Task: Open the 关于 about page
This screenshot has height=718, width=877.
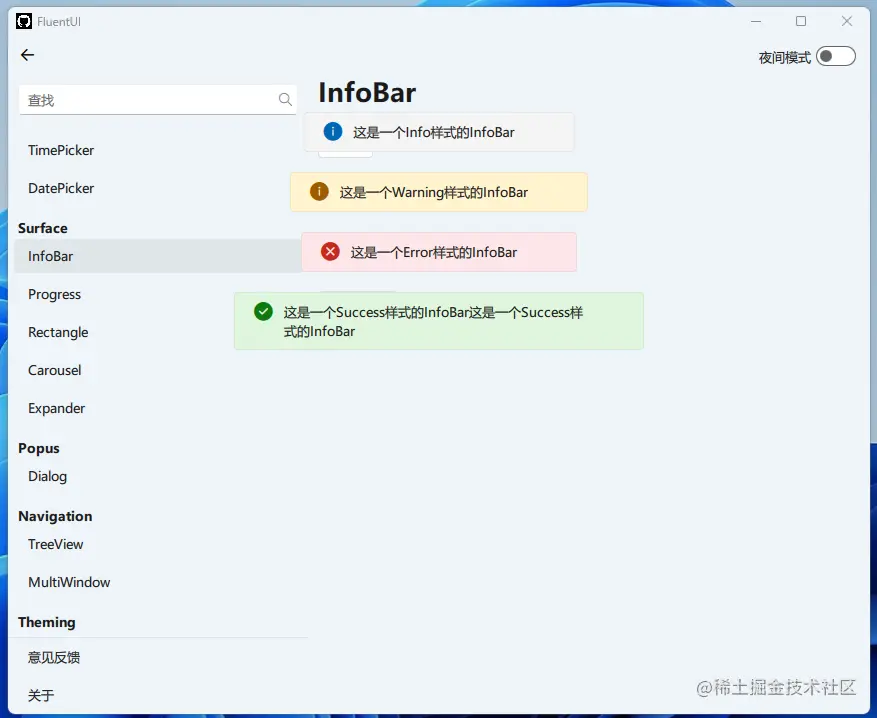Action: tap(41, 695)
